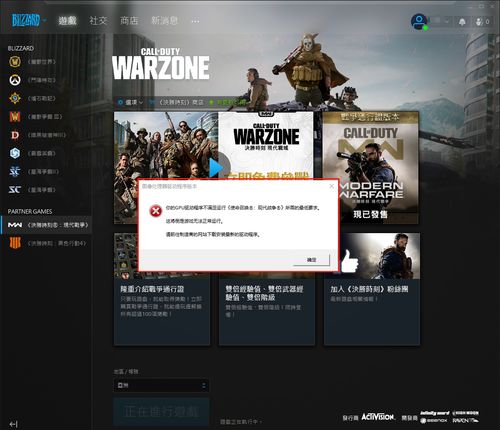Image resolution: width=500 pixels, height=430 pixels.
Task: Switch to the 社交 tab
Action: pos(98,21)
